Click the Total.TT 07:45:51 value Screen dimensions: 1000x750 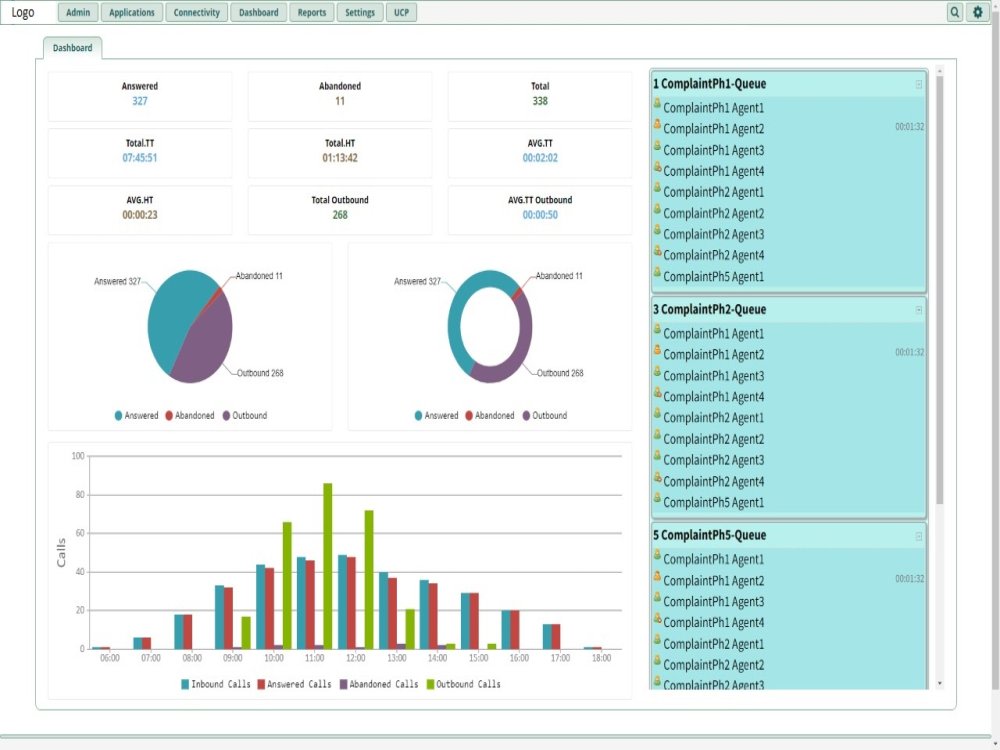(x=140, y=158)
